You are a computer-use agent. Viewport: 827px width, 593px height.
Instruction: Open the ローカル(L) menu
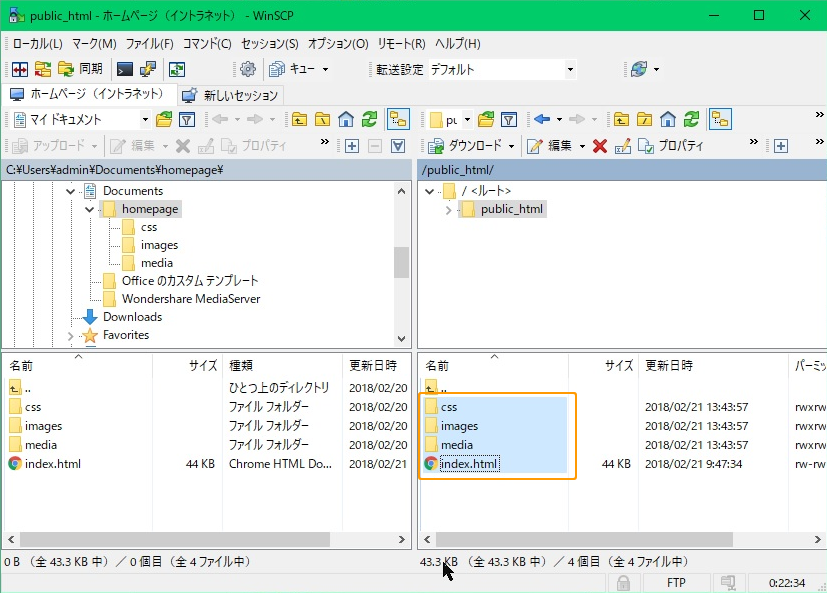(37, 44)
